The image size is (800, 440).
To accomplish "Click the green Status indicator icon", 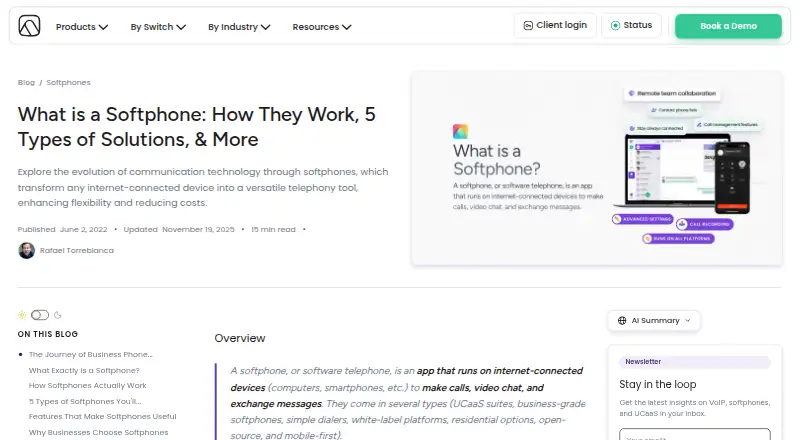I will [x=615, y=26].
